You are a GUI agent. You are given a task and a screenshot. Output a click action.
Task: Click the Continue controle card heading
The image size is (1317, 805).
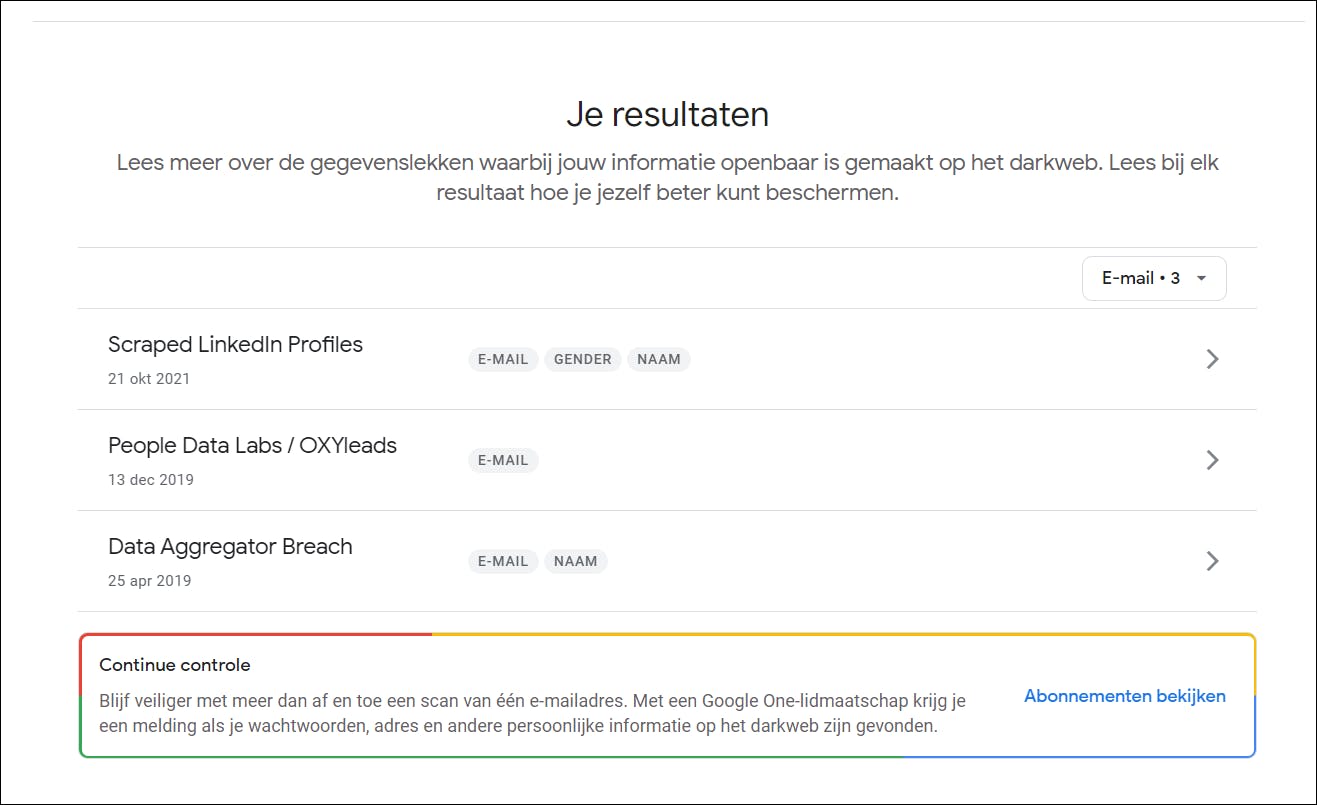175,665
